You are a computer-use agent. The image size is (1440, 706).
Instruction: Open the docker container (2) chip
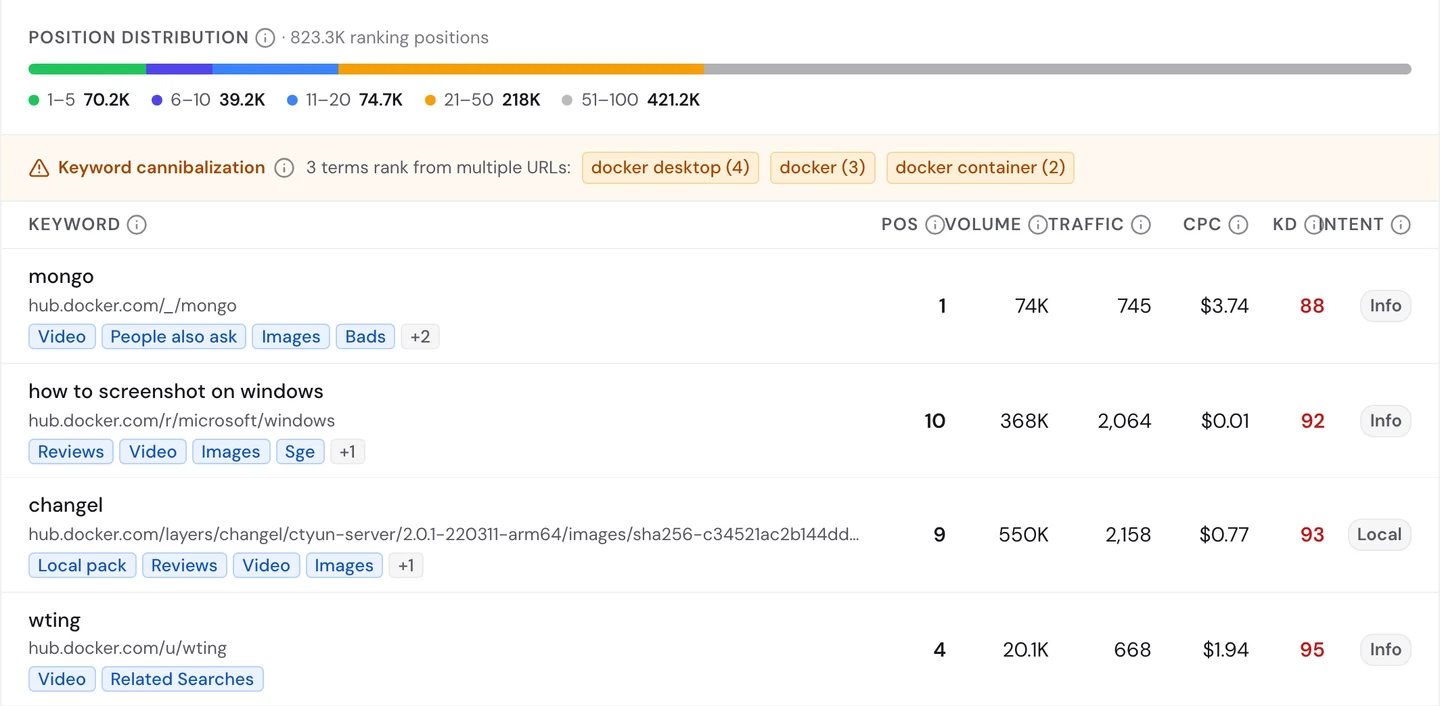[x=980, y=168]
